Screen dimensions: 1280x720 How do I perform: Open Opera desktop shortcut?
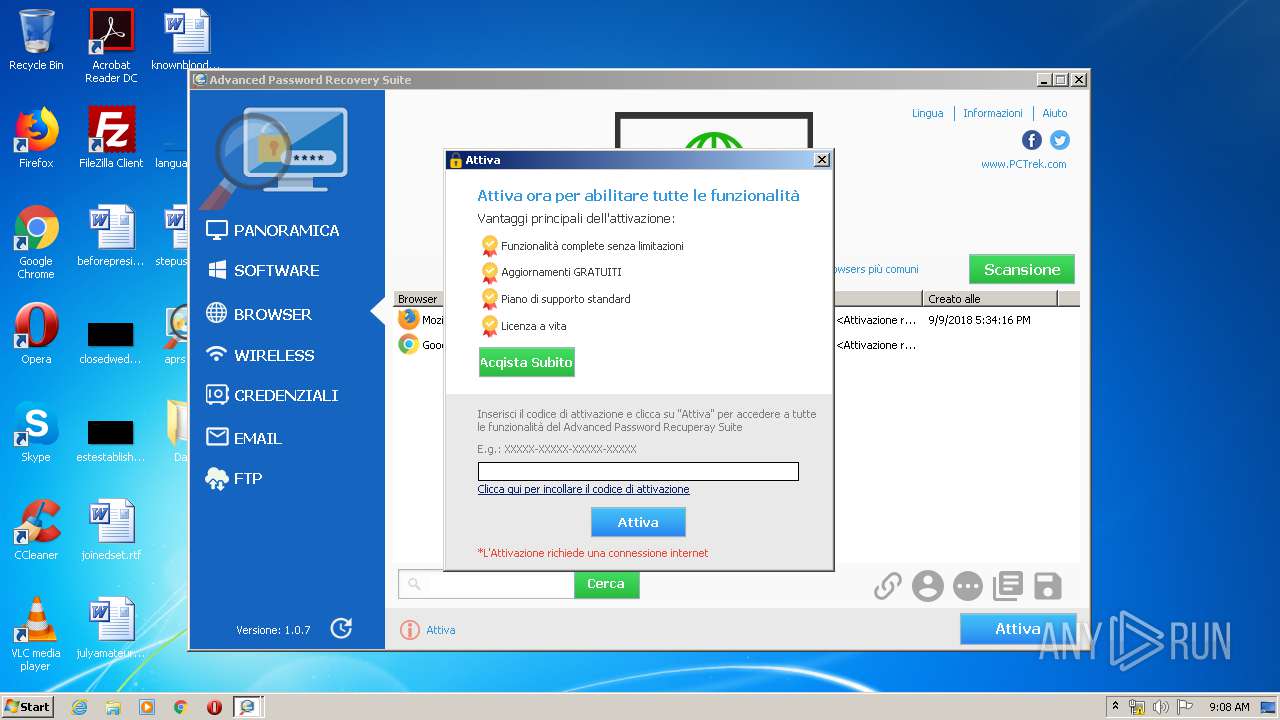click(36, 334)
